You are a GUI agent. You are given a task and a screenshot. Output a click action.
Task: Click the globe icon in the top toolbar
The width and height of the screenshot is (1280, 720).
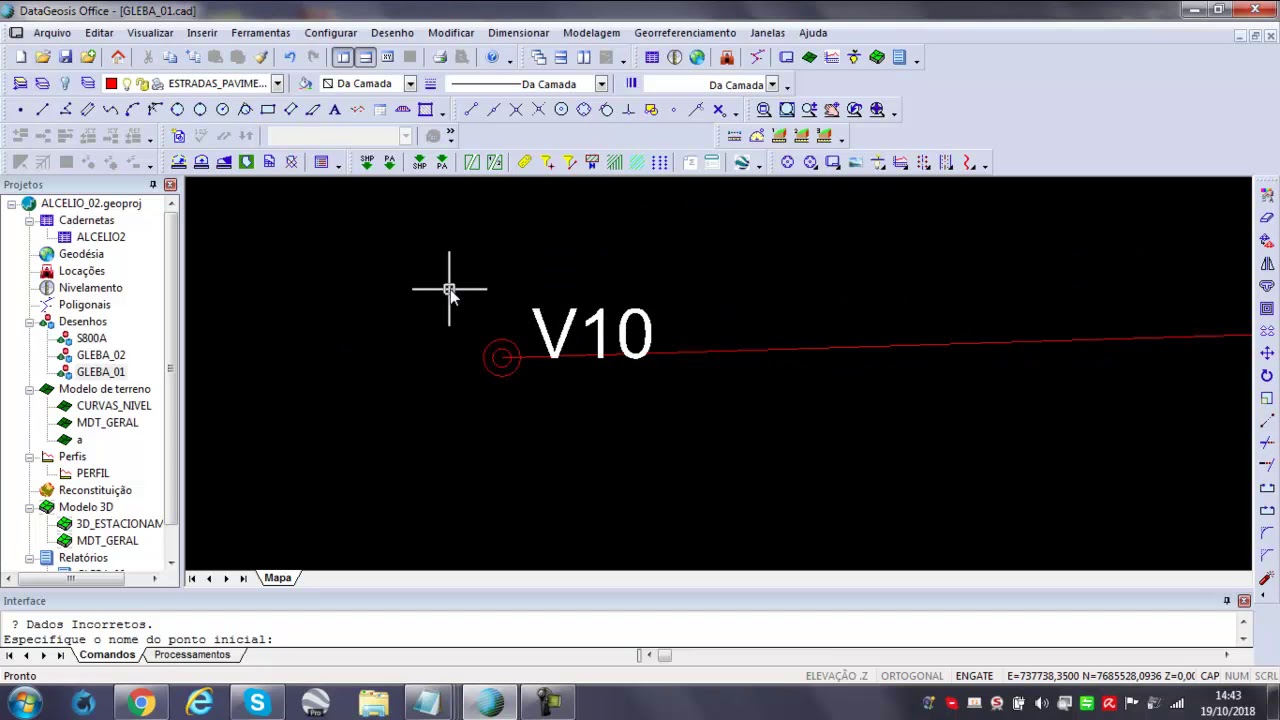[697, 57]
